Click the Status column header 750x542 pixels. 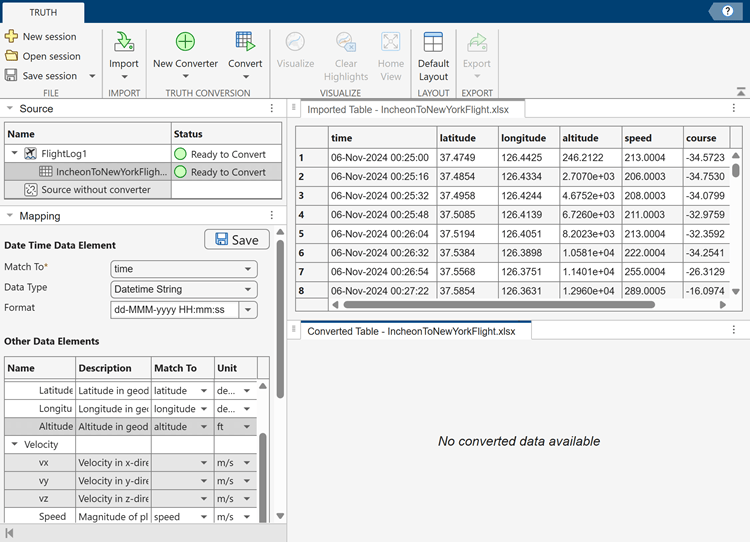click(226, 134)
